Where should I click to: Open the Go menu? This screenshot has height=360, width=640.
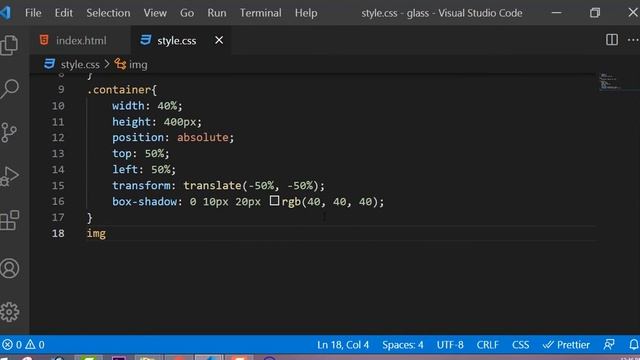(187, 13)
